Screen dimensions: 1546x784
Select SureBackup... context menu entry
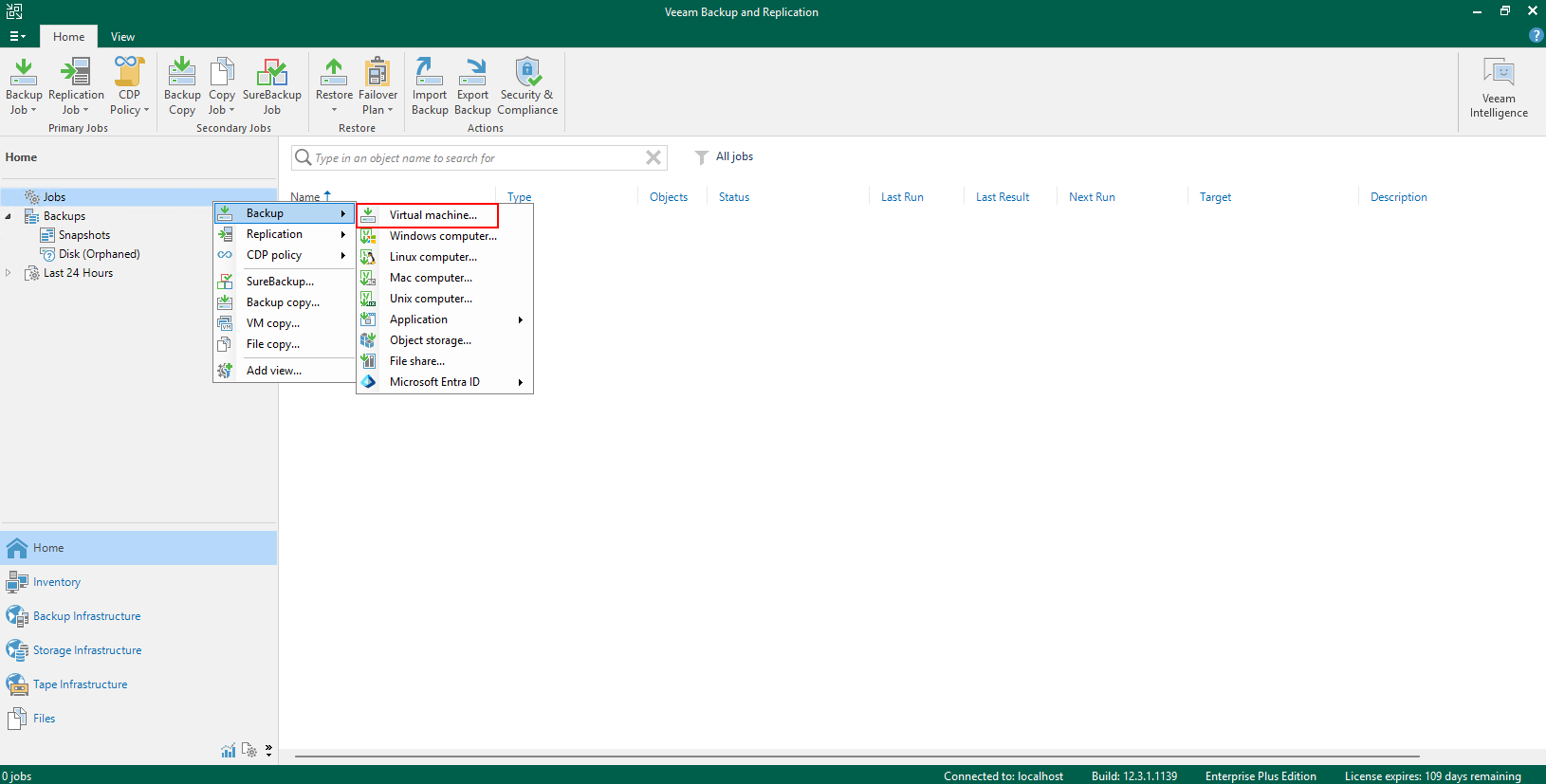tap(285, 282)
